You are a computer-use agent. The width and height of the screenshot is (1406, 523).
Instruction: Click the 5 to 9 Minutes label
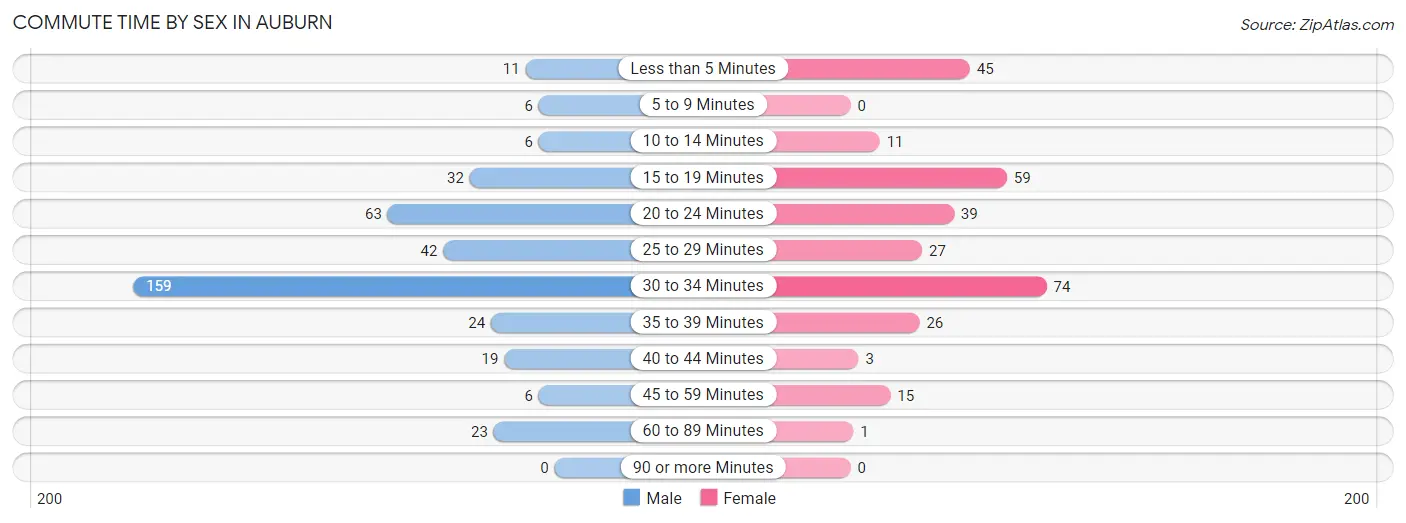703,105
